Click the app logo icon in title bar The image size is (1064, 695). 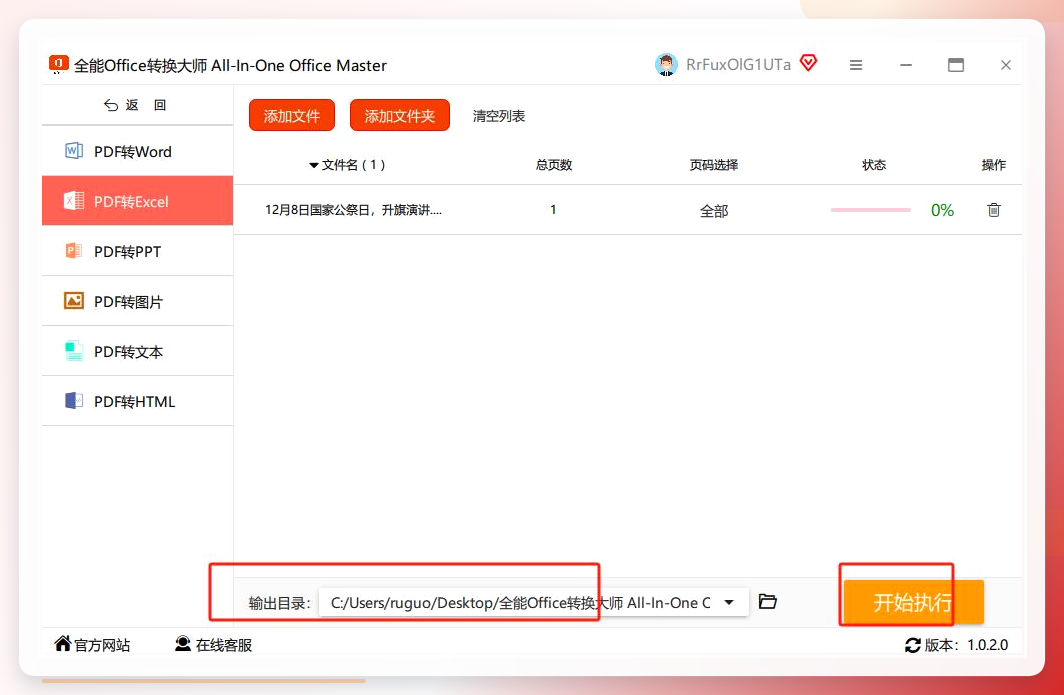coord(58,64)
